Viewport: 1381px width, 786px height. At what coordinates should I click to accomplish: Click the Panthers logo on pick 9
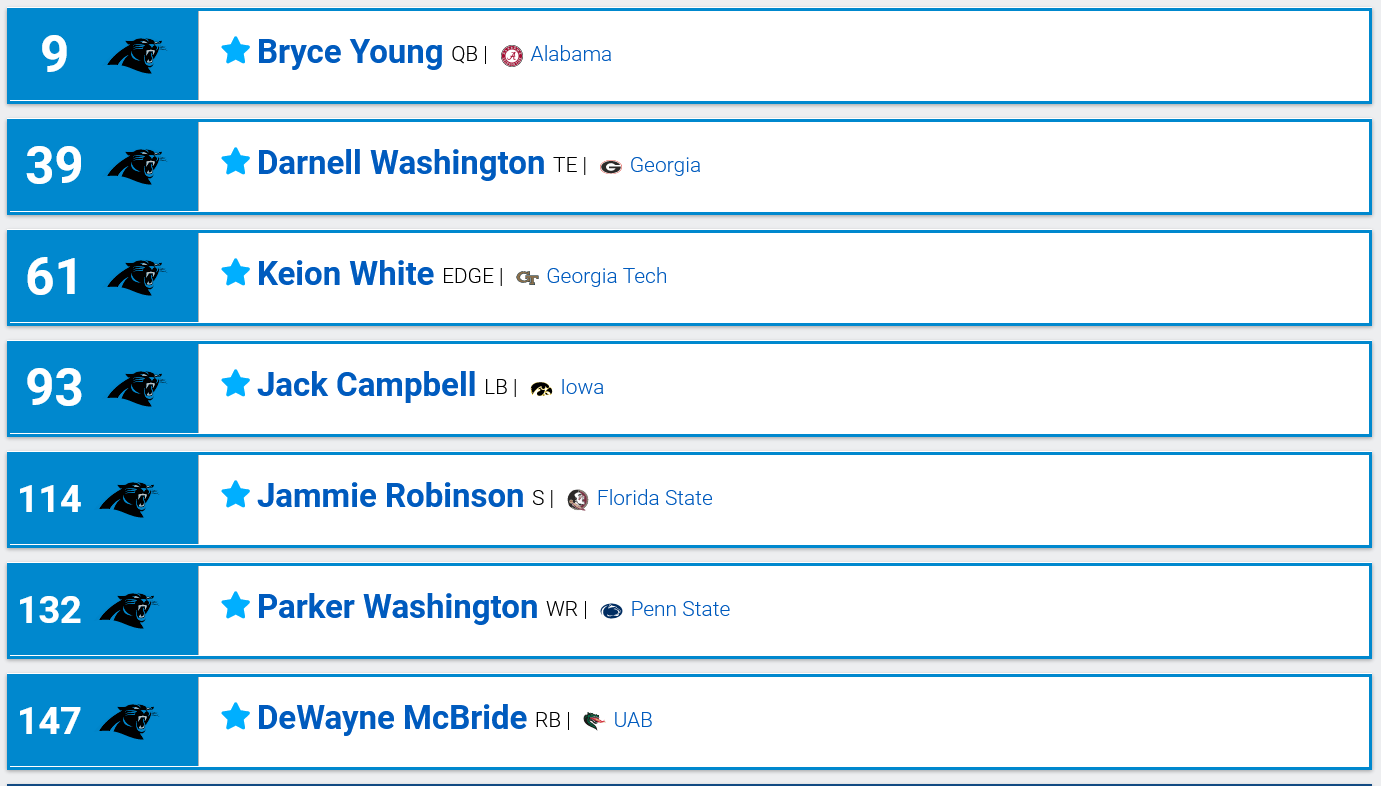(x=136, y=55)
